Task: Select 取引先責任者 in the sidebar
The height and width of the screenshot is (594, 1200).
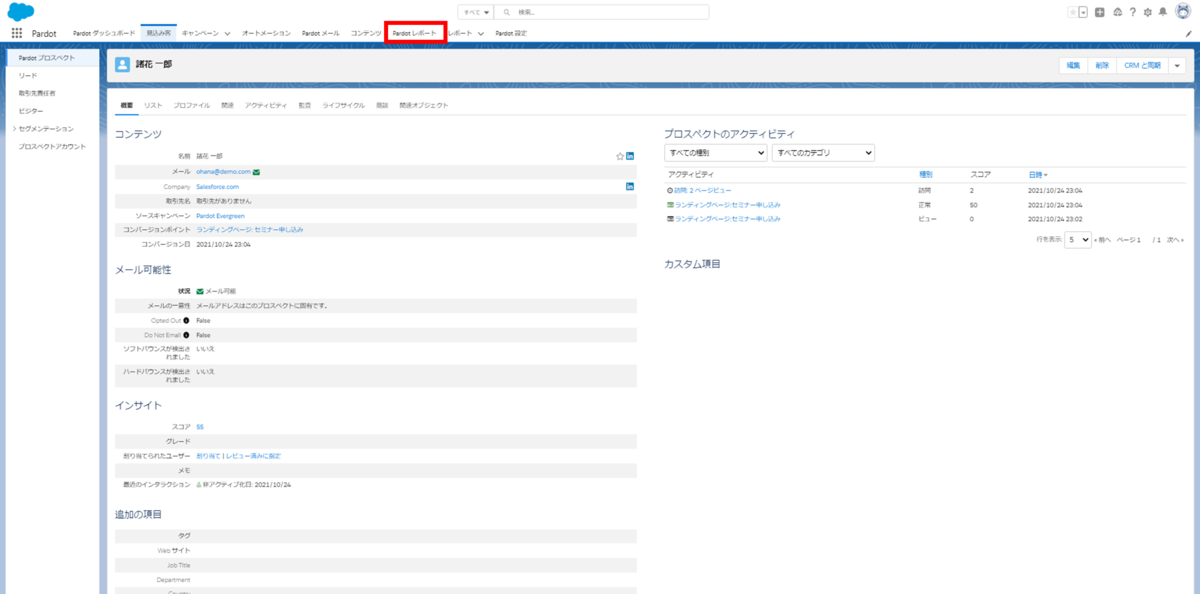Action: pyautogui.click(x=37, y=93)
